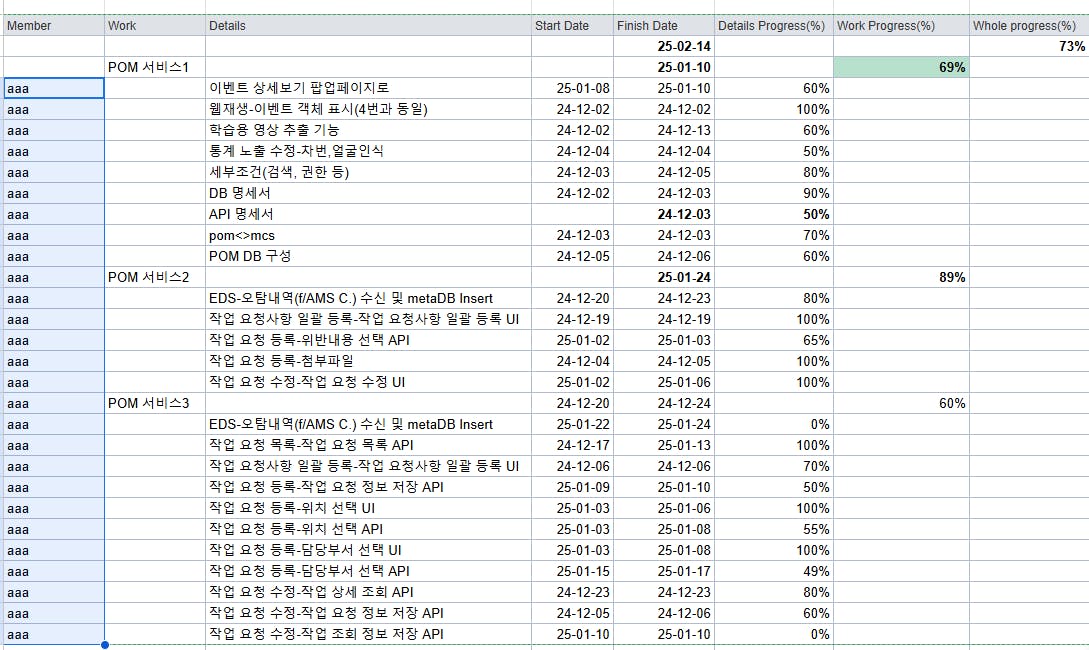Select the API 명세서 details cell

[368, 215]
